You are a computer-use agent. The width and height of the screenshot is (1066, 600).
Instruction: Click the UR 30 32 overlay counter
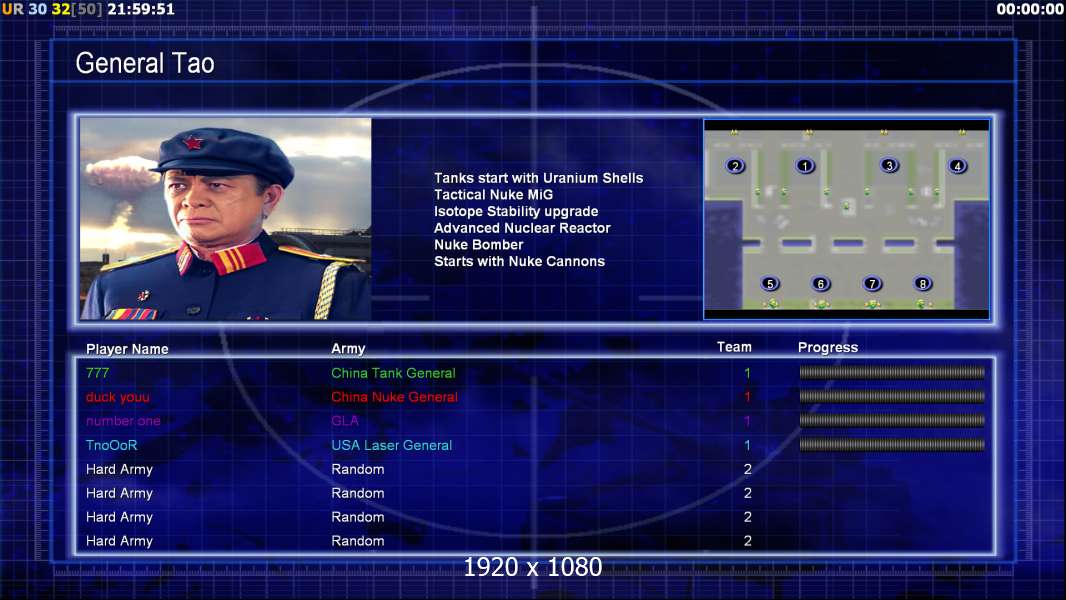tap(53, 10)
